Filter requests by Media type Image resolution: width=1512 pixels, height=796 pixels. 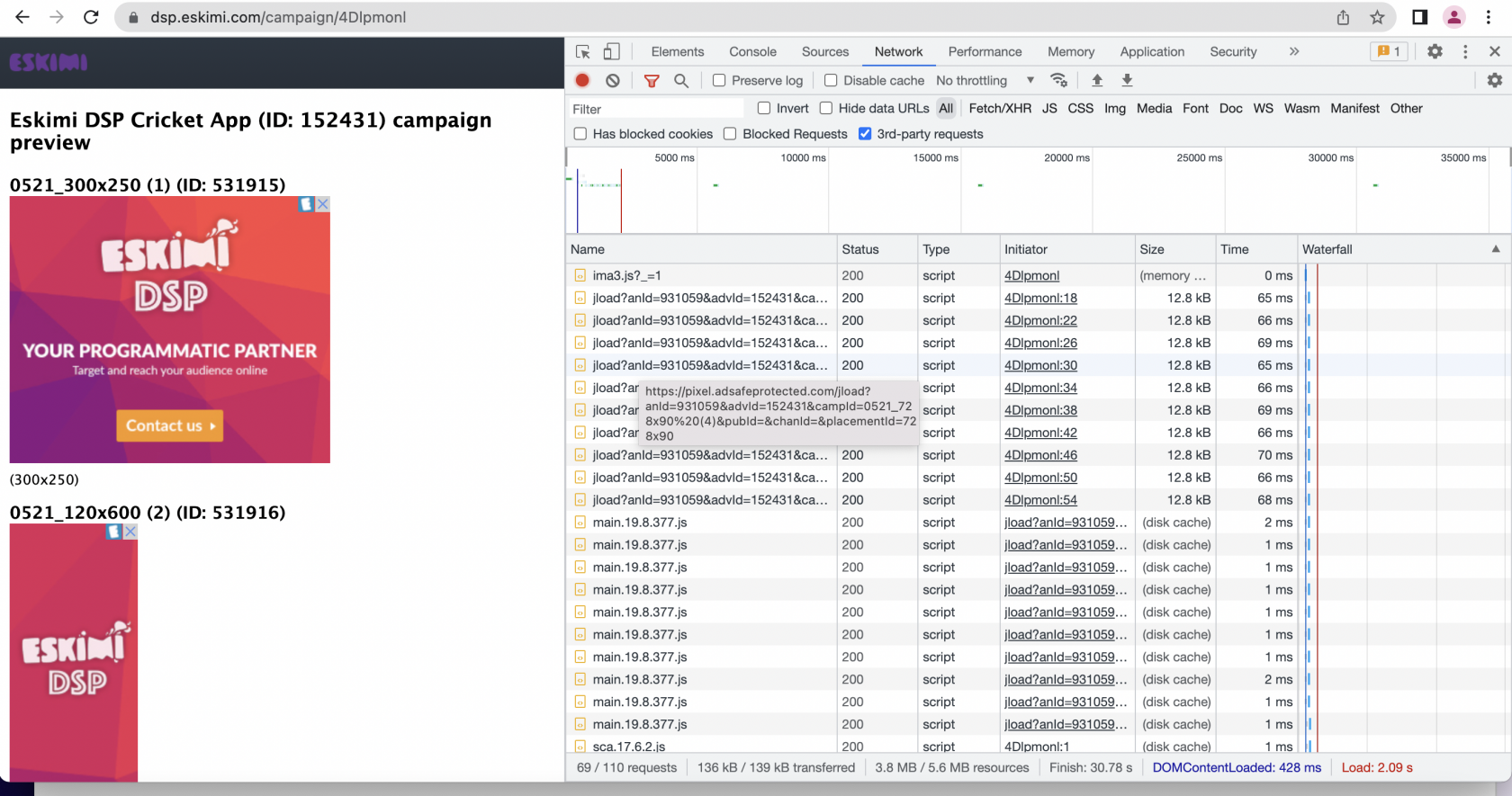tap(1154, 108)
